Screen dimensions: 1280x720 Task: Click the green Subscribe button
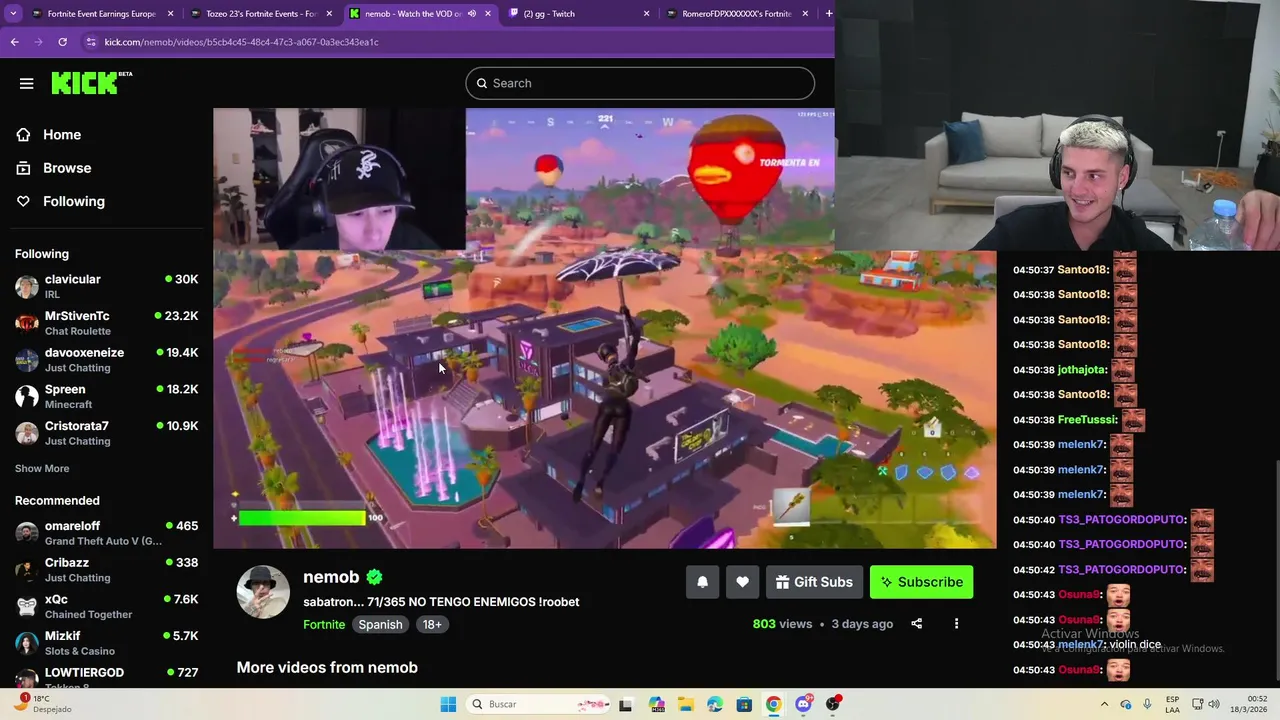[x=921, y=582]
